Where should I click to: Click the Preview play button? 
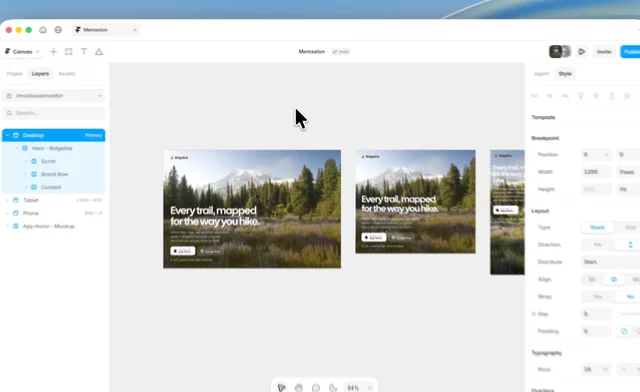[582, 51]
